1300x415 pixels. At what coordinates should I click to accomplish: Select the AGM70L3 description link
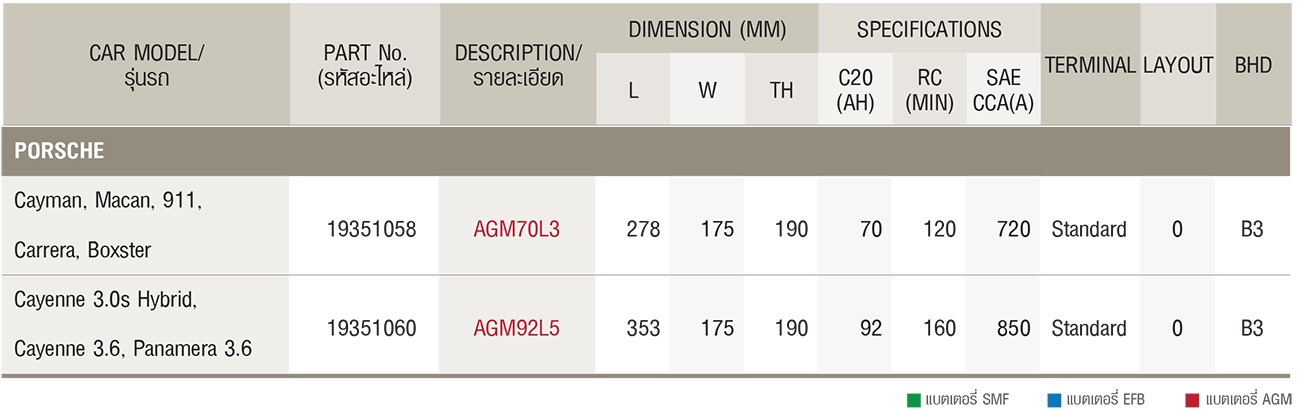[517, 229]
